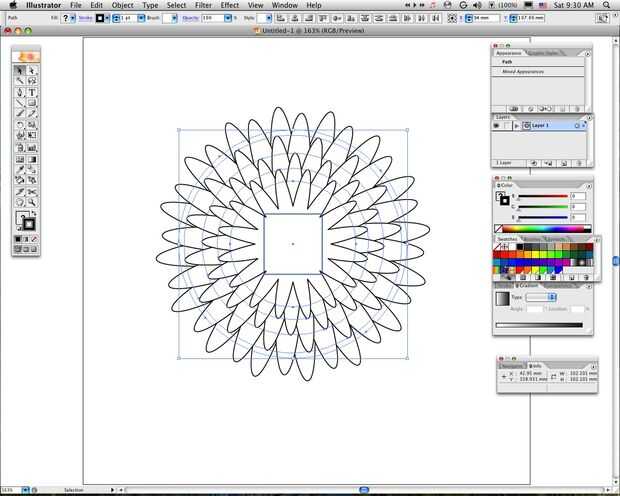
Task: Select the Warp tool
Action: (20, 136)
